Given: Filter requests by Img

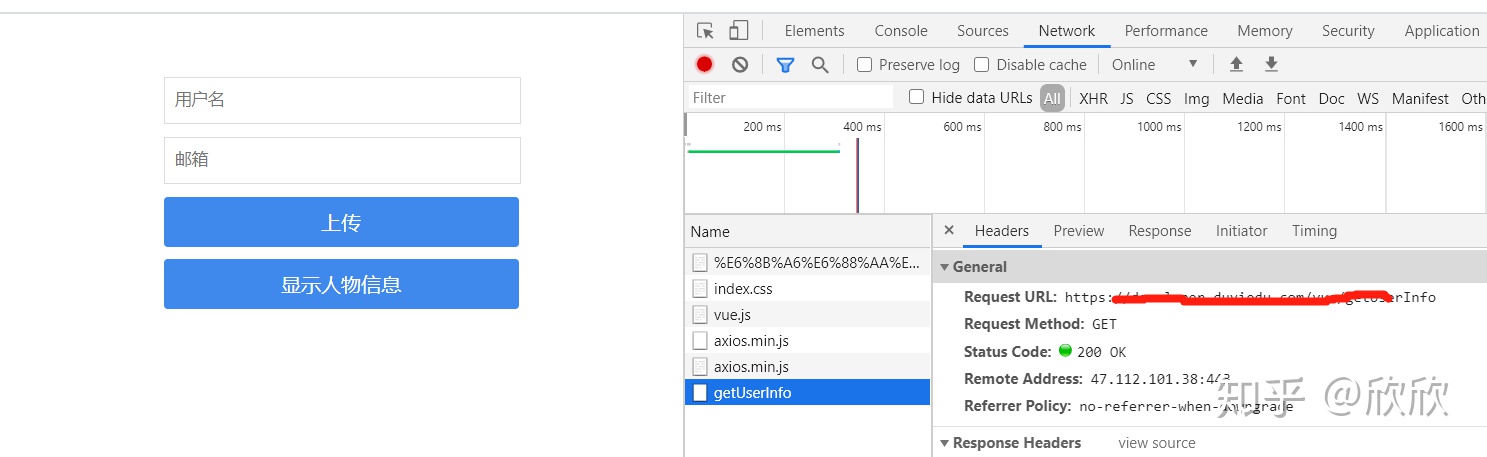Looking at the screenshot, I should click(1196, 98).
